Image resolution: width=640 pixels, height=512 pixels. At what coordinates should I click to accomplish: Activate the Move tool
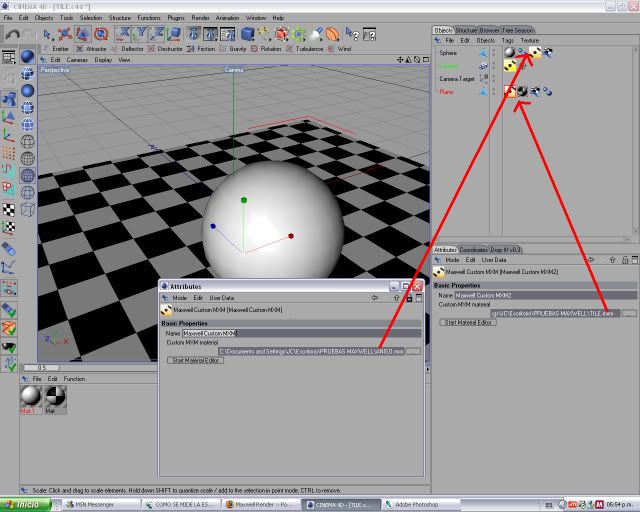(65, 34)
